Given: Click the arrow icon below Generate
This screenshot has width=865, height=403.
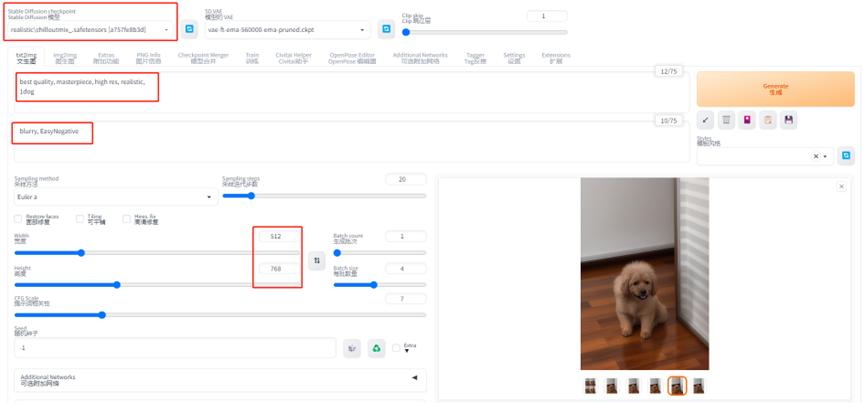Looking at the screenshot, I should click(x=705, y=120).
